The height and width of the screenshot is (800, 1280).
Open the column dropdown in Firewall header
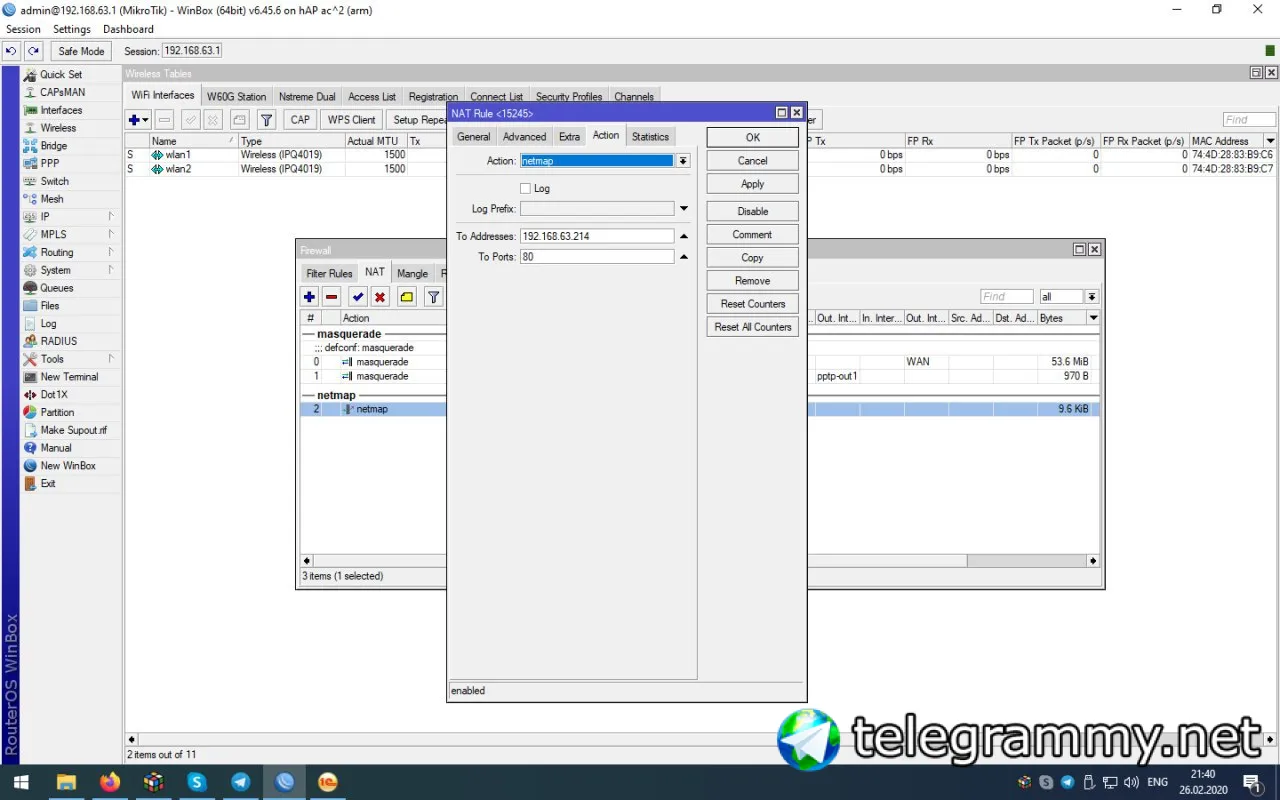tap(1093, 318)
